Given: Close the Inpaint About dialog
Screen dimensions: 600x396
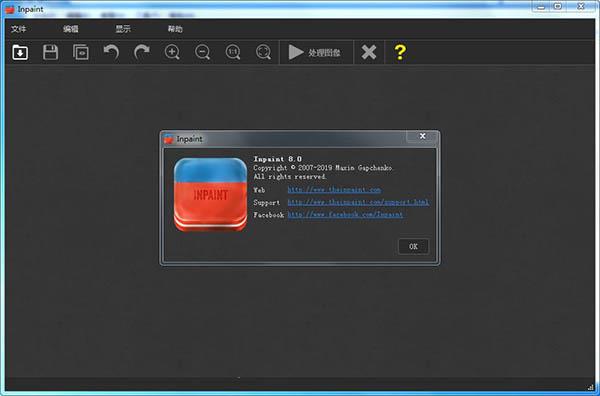Looking at the screenshot, I should click(422, 136).
